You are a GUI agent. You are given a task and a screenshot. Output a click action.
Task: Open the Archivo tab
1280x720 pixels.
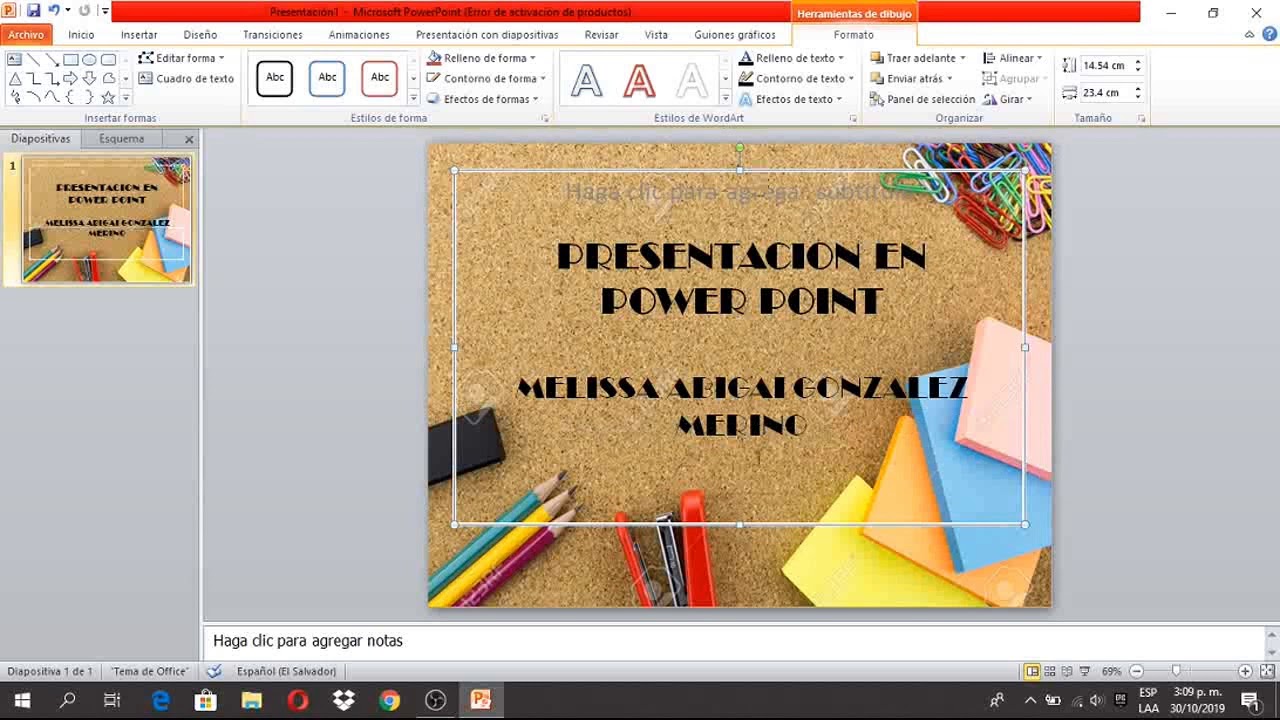(26, 34)
